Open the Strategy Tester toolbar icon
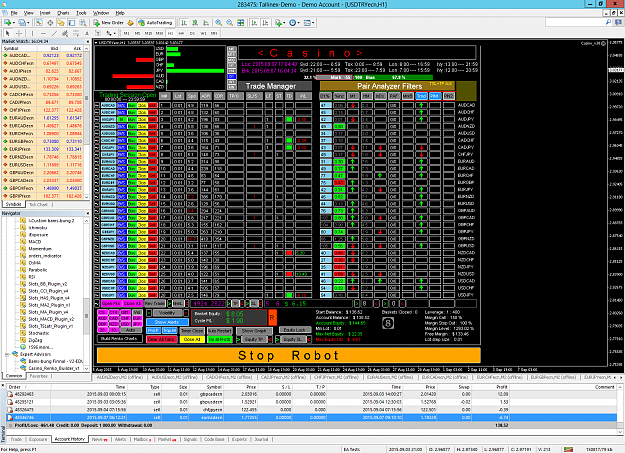This screenshot has width=625, height=453. (83, 23)
